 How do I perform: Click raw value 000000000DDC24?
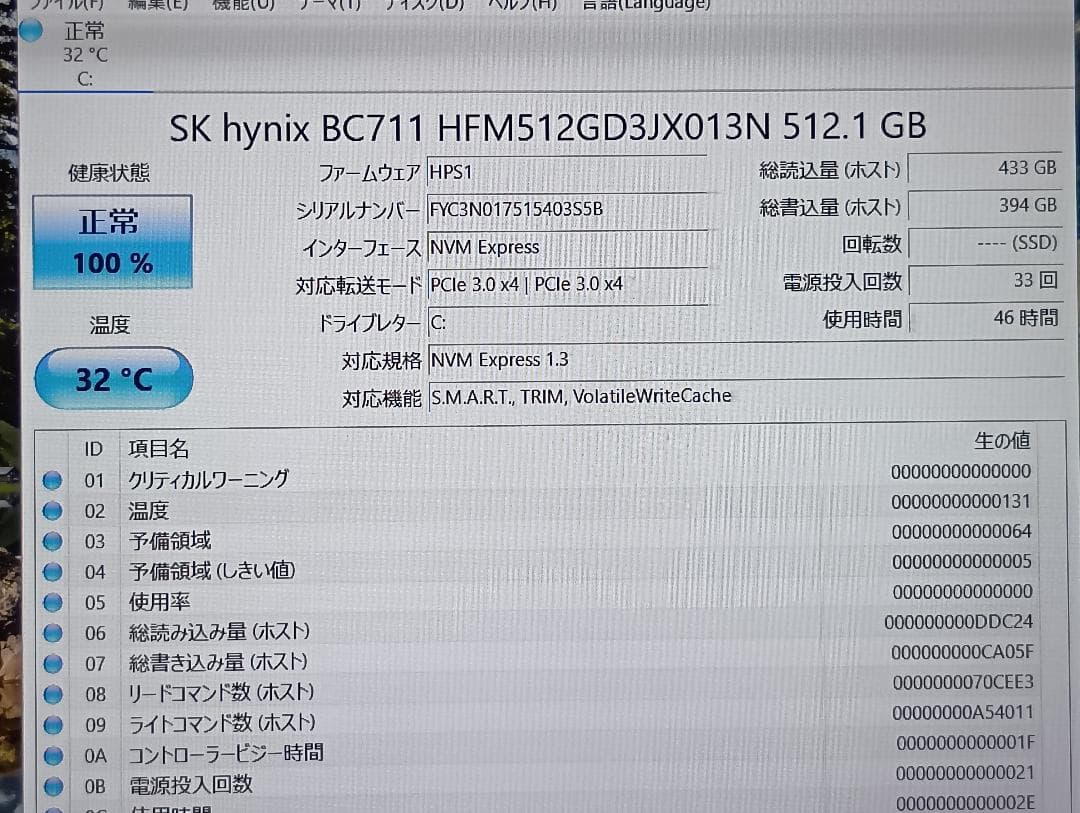(959, 622)
